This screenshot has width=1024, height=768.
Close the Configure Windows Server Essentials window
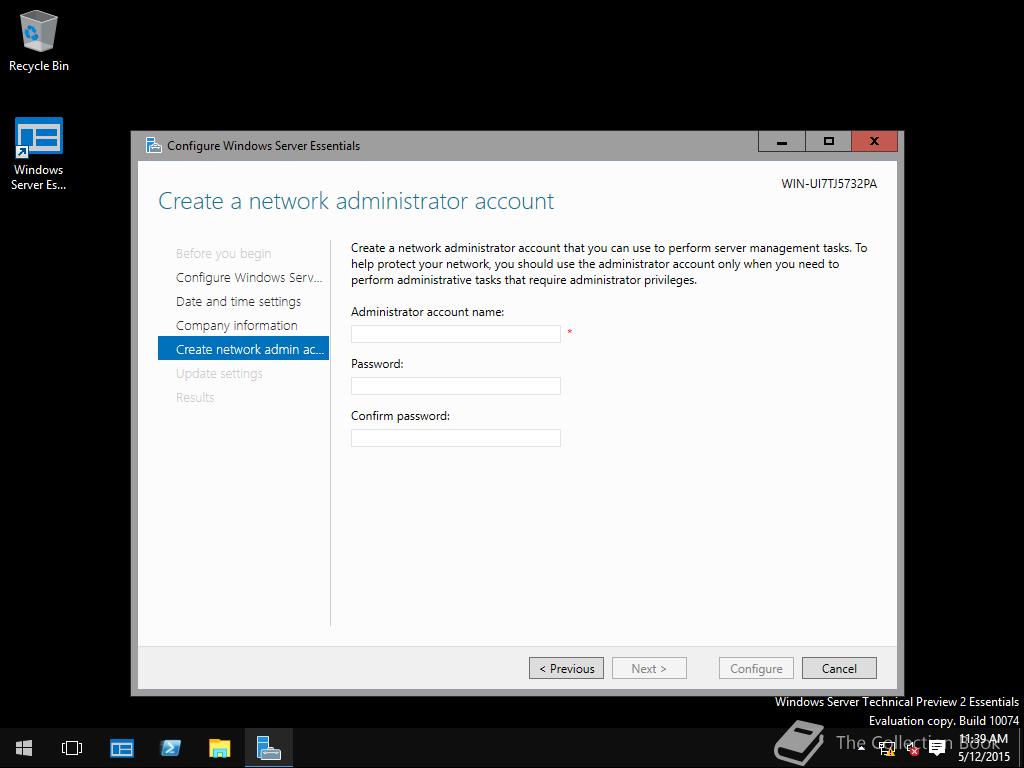(874, 142)
